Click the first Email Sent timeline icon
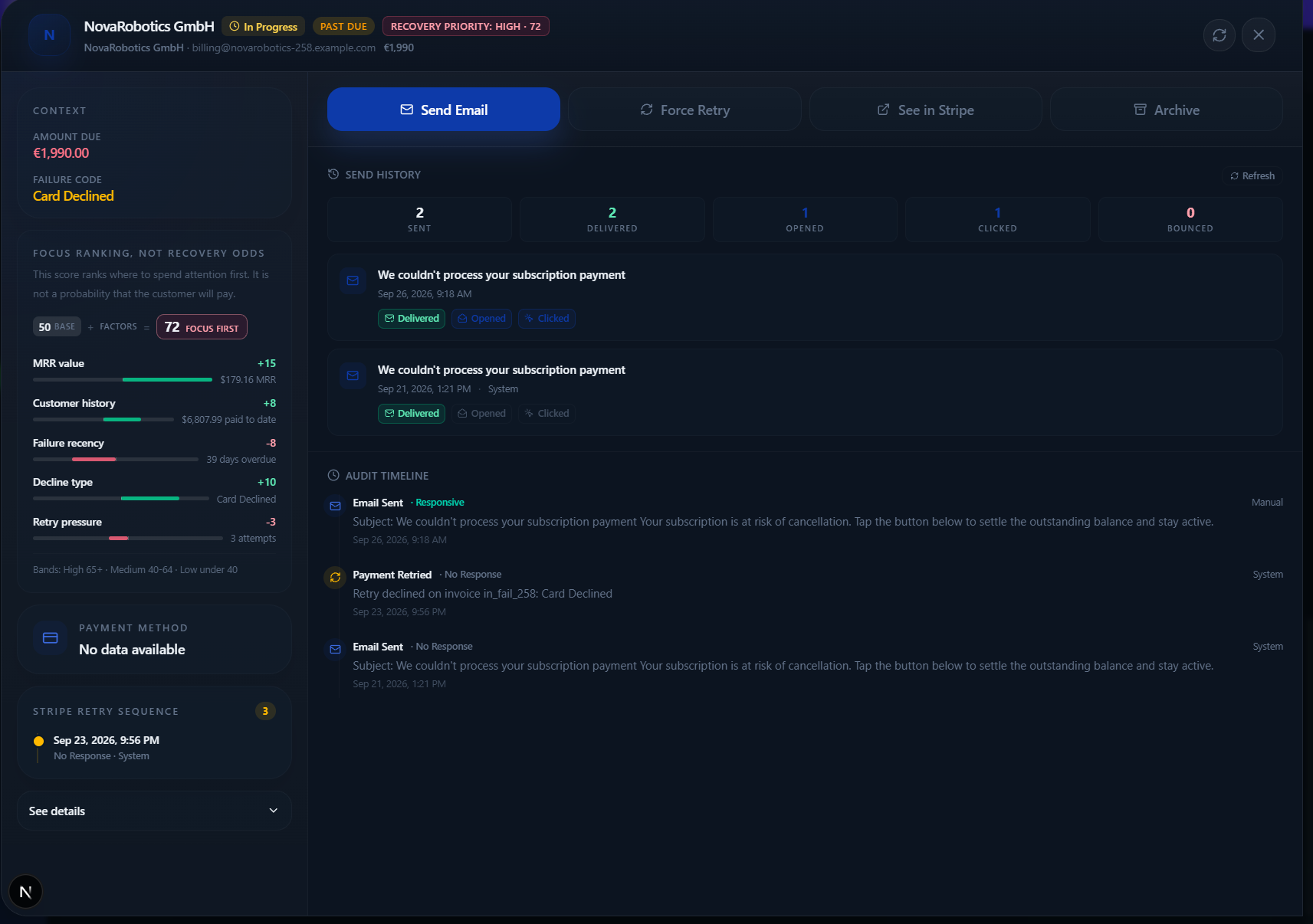Screen dimensions: 1313x924 [x=335, y=506]
